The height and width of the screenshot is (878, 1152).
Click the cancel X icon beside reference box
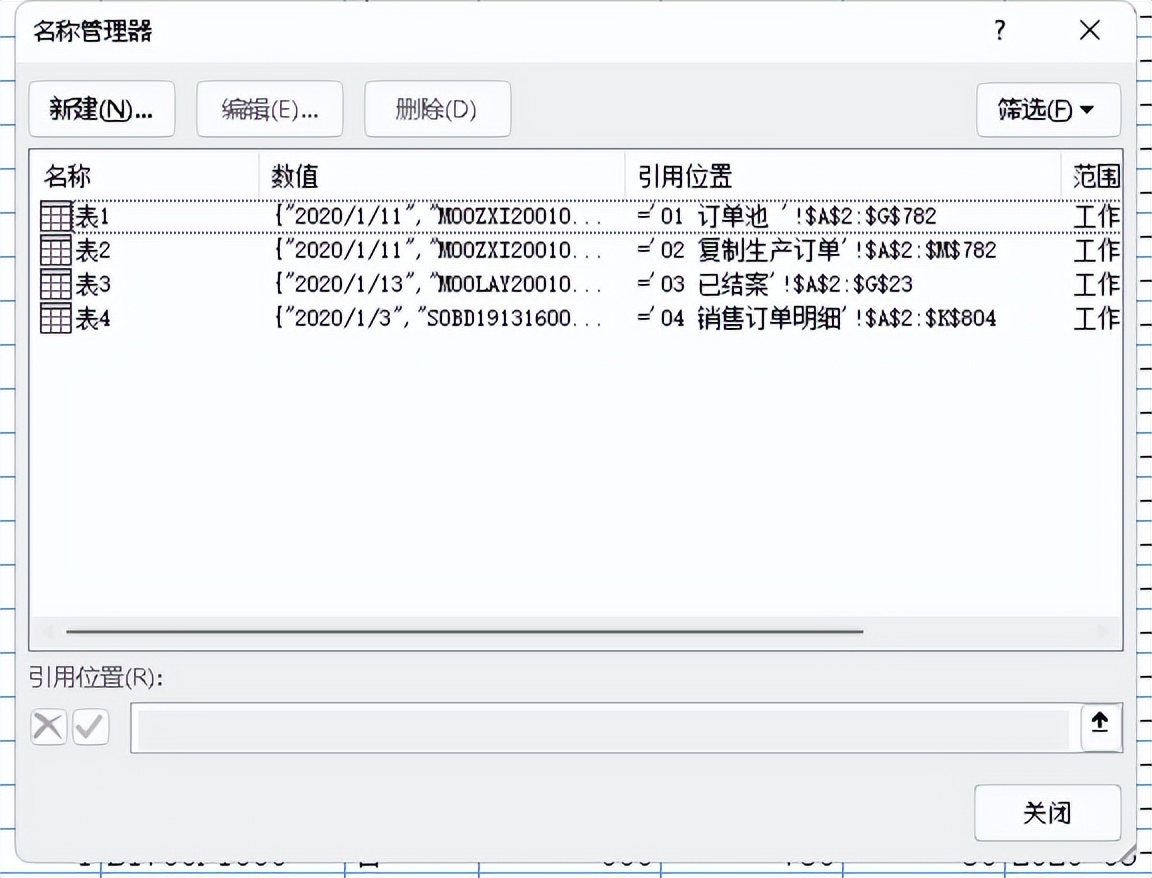(x=48, y=727)
